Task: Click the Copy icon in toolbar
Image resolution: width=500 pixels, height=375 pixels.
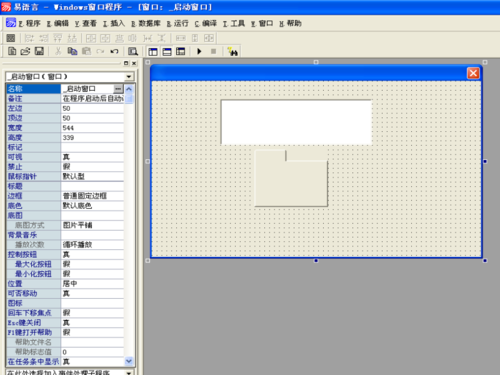Action: pyautogui.click(x=72, y=51)
